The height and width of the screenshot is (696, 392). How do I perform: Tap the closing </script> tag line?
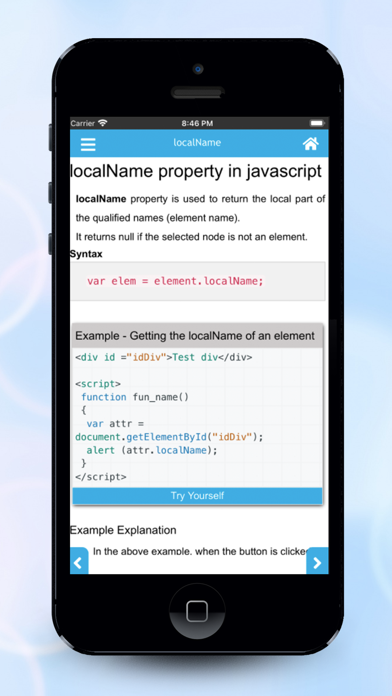101,477
